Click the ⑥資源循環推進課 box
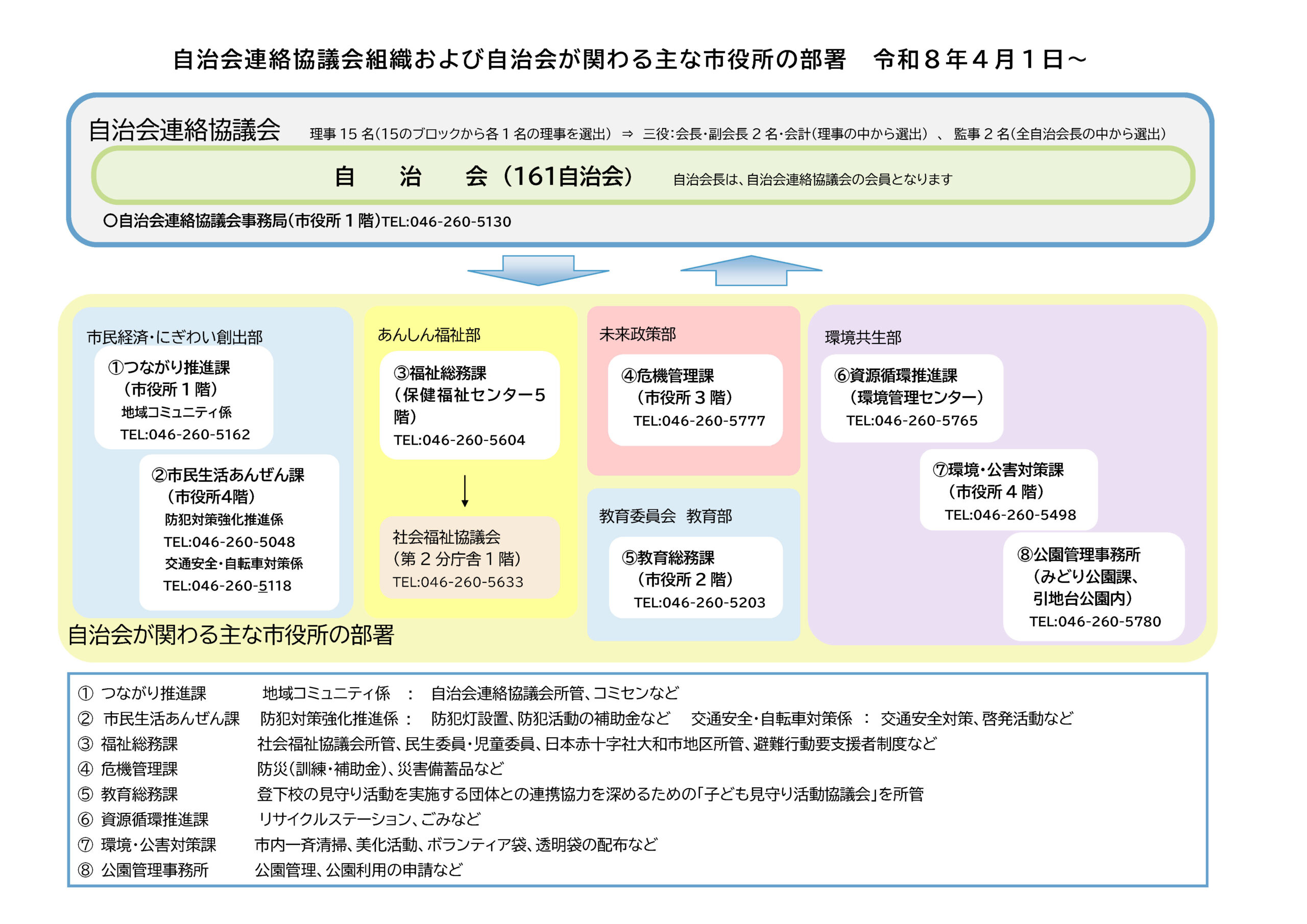Image resolution: width=1307 pixels, height=924 pixels. click(x=911, y=398)
